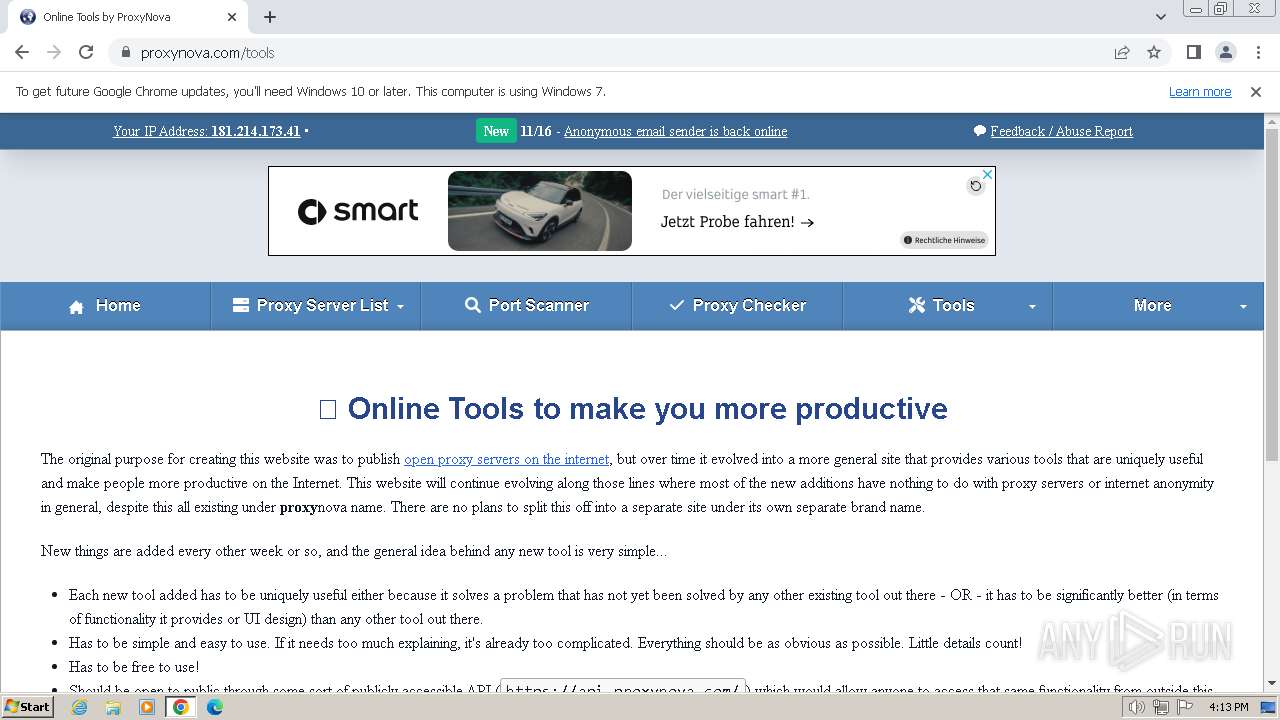
Task: Close the smart ad with the X icon
Action: pyautogui.click(x=987, y=174)
